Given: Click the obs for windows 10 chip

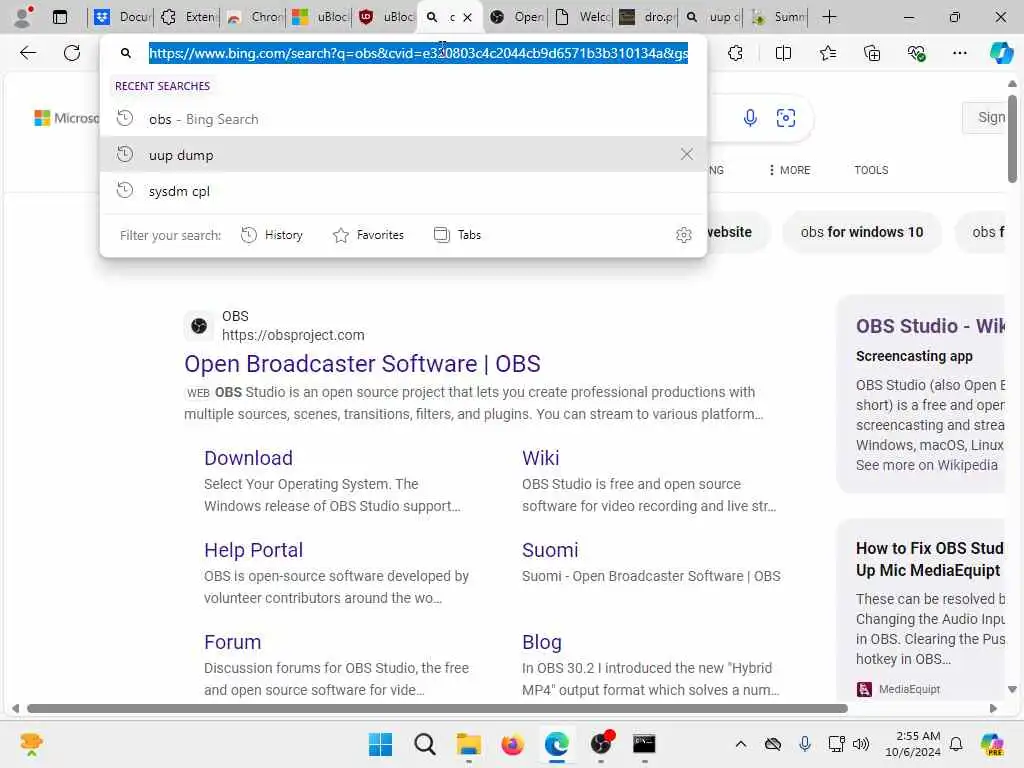Looking at the screenshot, I should 862,232.
